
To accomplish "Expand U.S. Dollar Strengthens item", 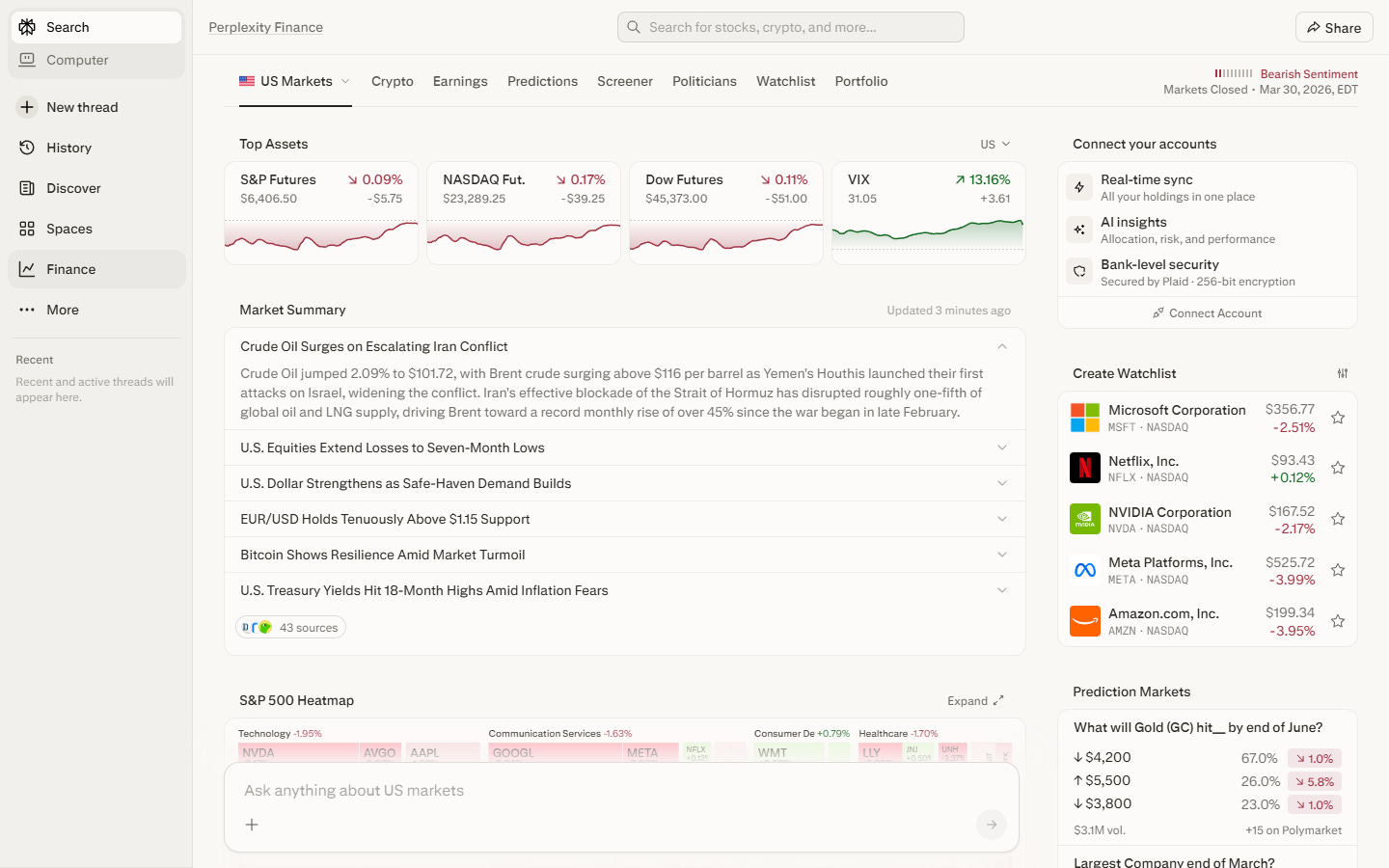I will click(x=625, y=483).
